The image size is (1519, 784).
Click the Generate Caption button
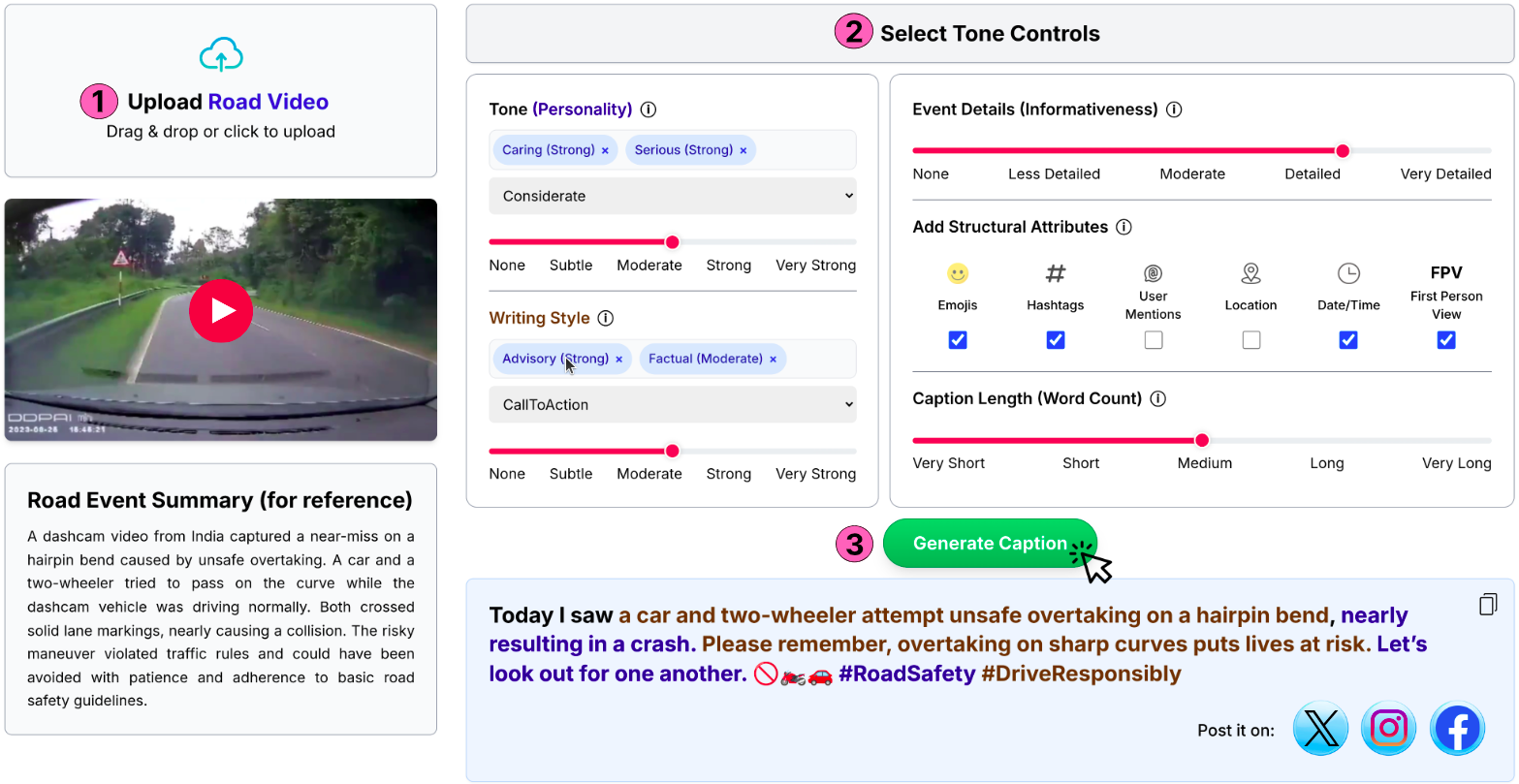point(990,544)
